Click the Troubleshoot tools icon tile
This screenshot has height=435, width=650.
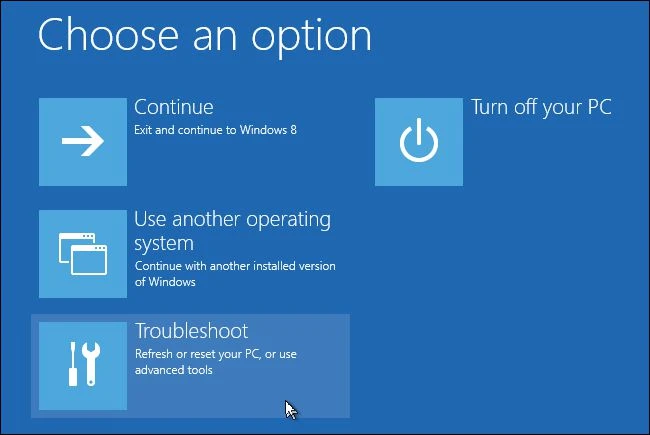[x=83, y=365]
